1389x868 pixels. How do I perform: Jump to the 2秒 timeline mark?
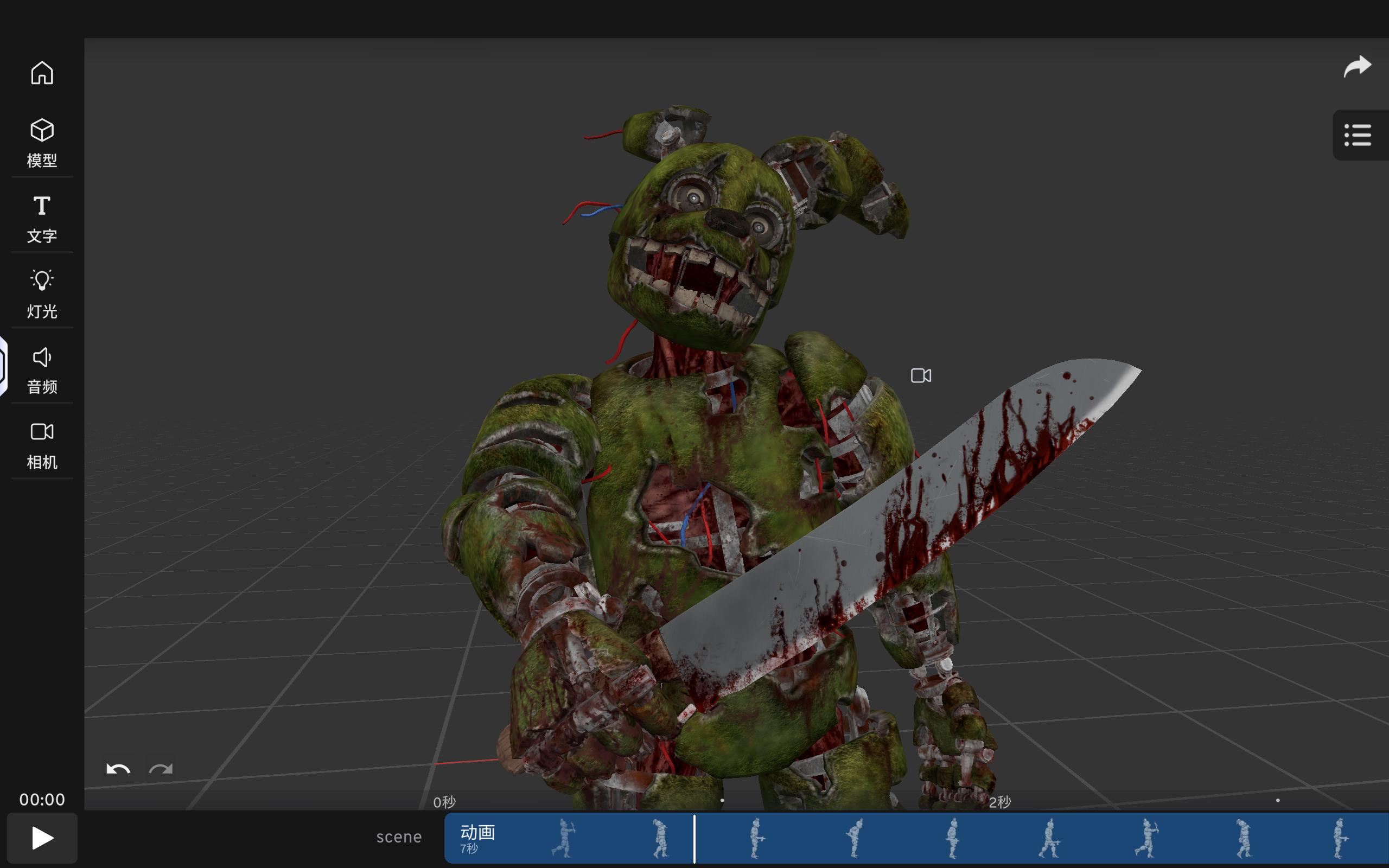click(x=1000, y=802)
